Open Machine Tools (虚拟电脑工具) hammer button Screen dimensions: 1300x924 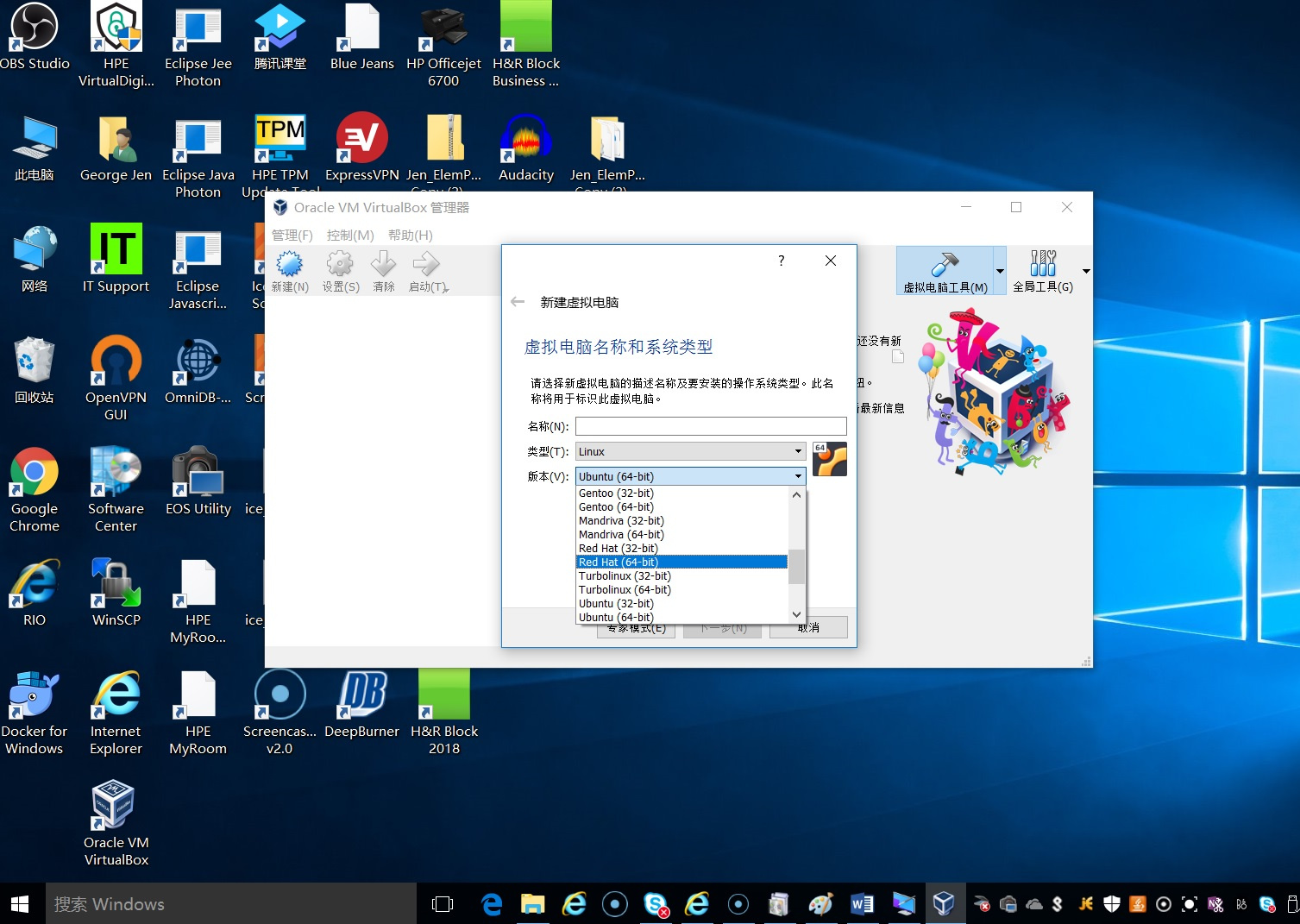pyautogui.click(x=945, y=271)
